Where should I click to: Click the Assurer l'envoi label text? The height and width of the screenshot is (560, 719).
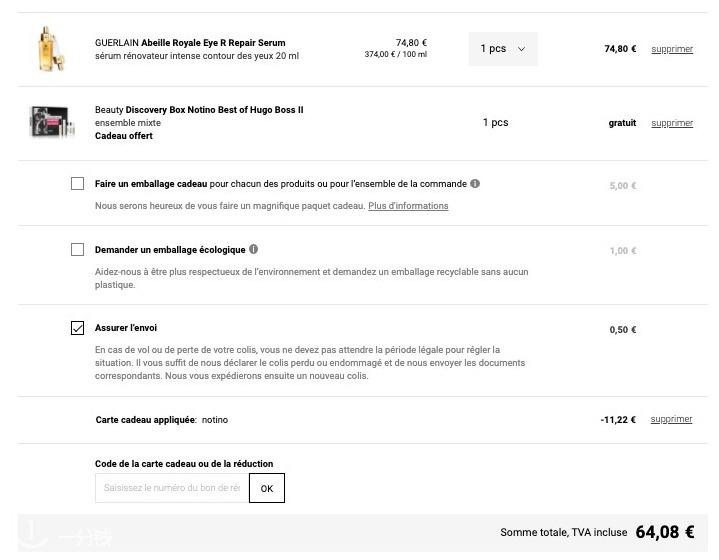coord(126,328)
